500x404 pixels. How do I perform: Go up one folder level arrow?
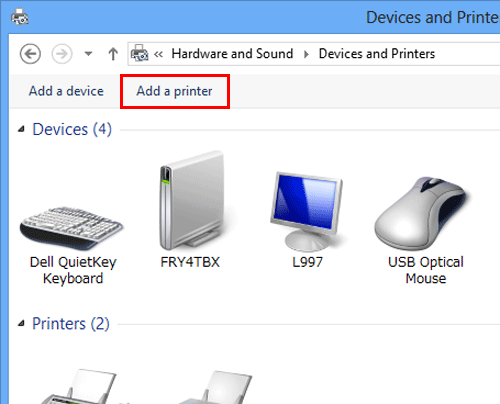pos(113,54)
